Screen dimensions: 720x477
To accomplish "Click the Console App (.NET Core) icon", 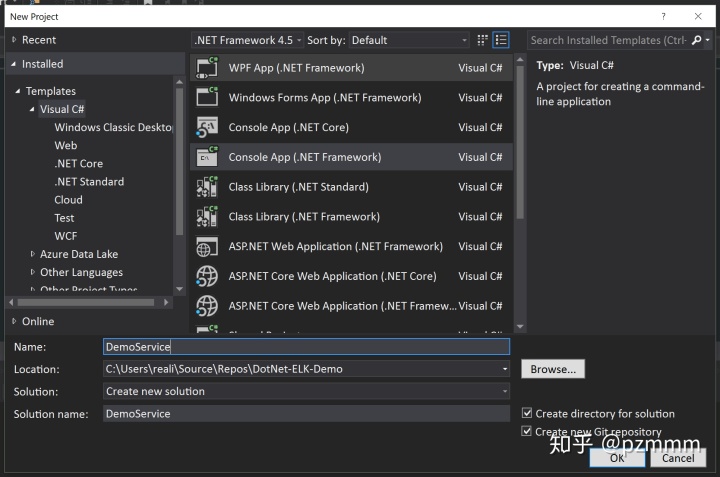I will (207, 127).
